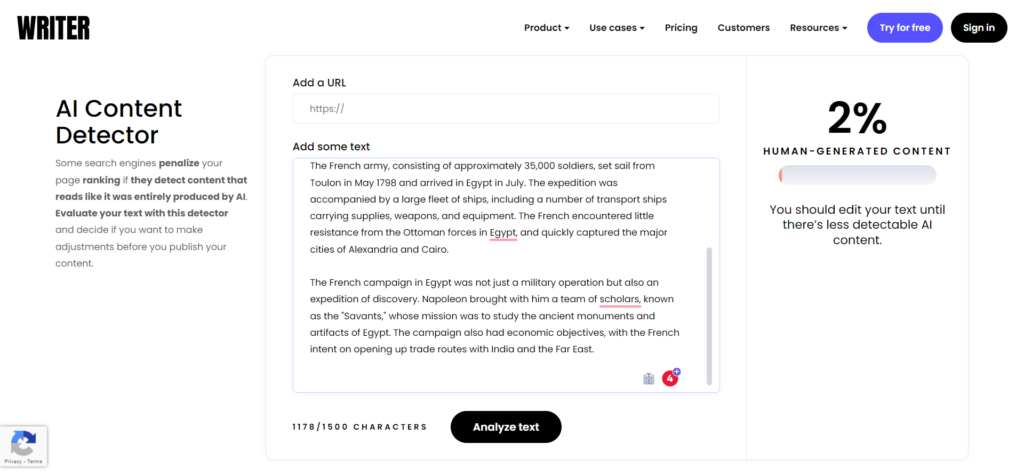Focus the Add a URL field
This screenshot has height=476, width=1024.
tap(505, 109)
